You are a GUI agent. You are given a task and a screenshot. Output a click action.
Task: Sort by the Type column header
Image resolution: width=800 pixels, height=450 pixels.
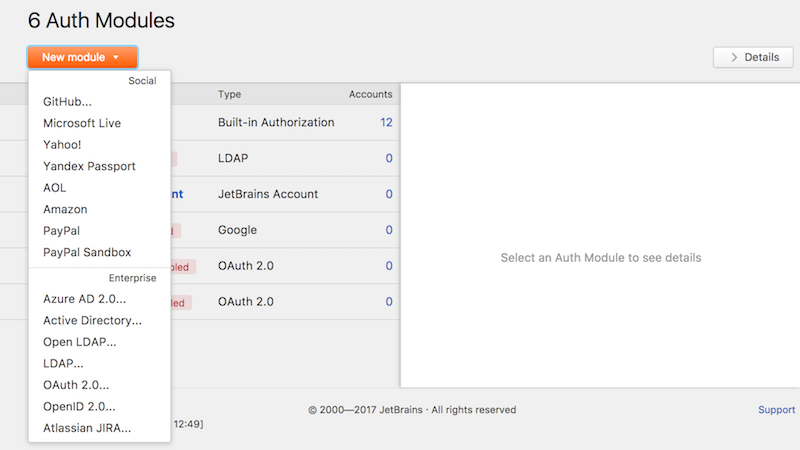(x=230, y=94)
